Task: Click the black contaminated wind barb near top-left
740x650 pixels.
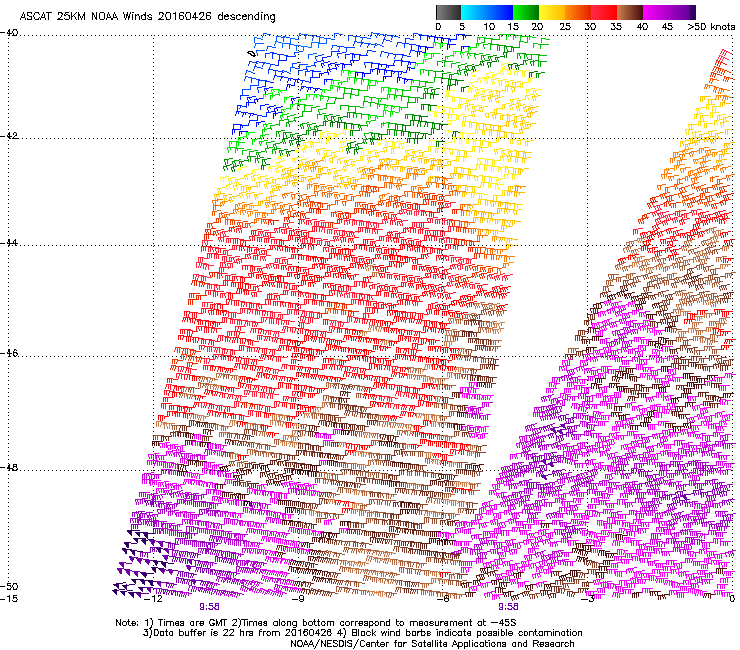Action: (x=252, y=54)
